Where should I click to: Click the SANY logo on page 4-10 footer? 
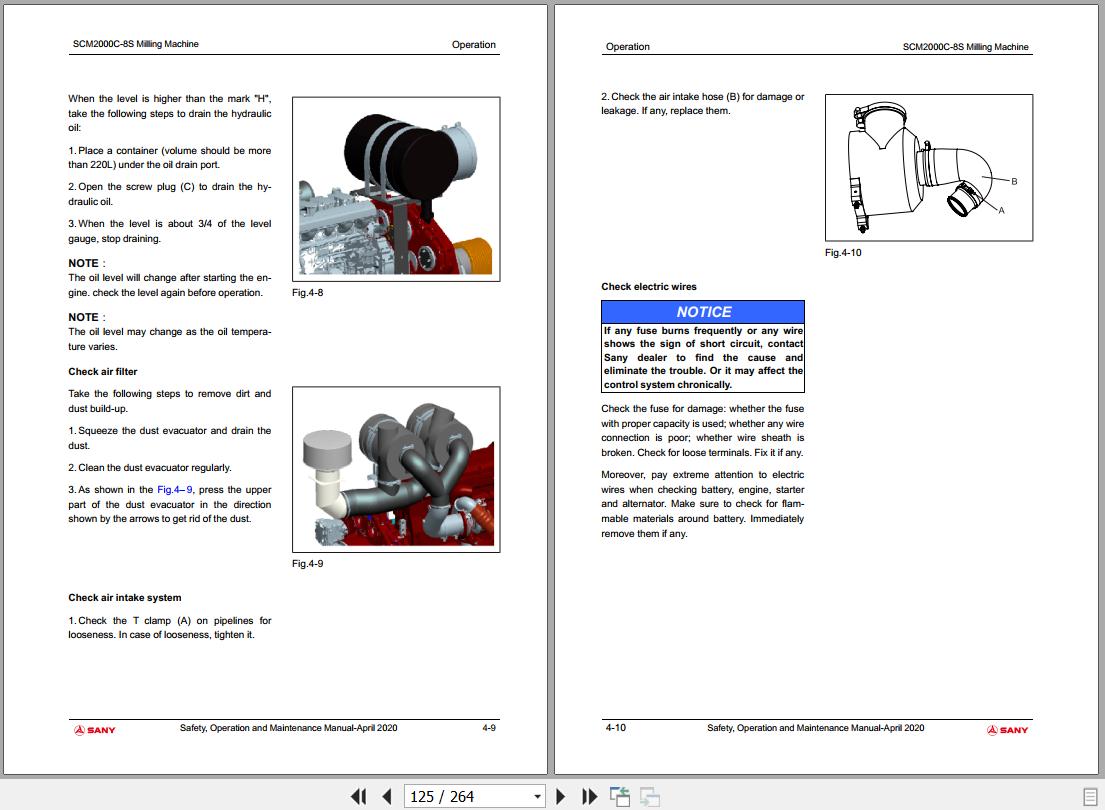tap(1007, 729)
